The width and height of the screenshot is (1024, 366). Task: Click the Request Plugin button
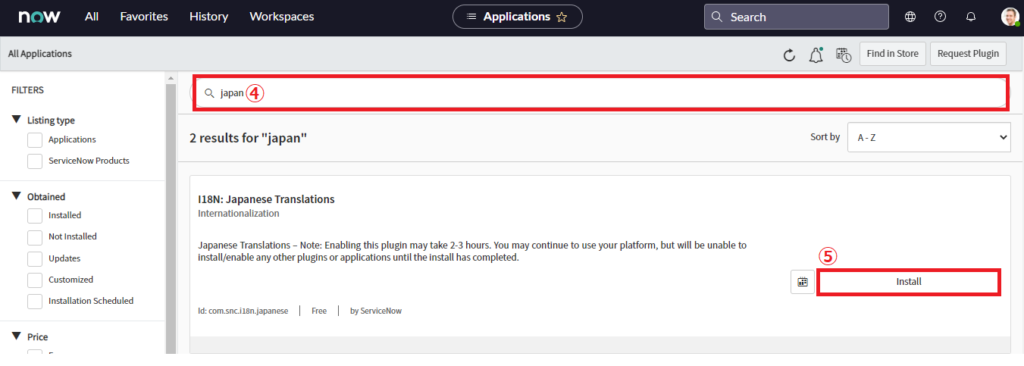[x=968, y=54]
